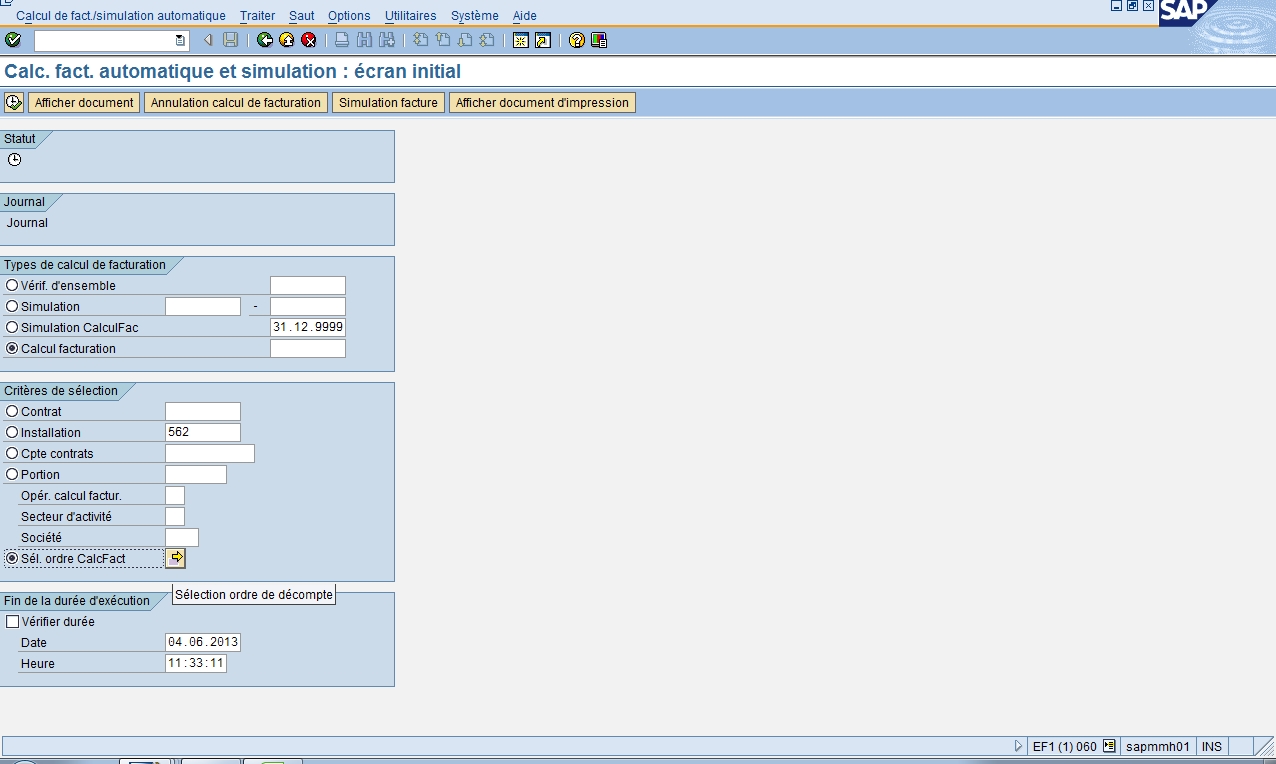Open the Saut menu

[301, 16]
